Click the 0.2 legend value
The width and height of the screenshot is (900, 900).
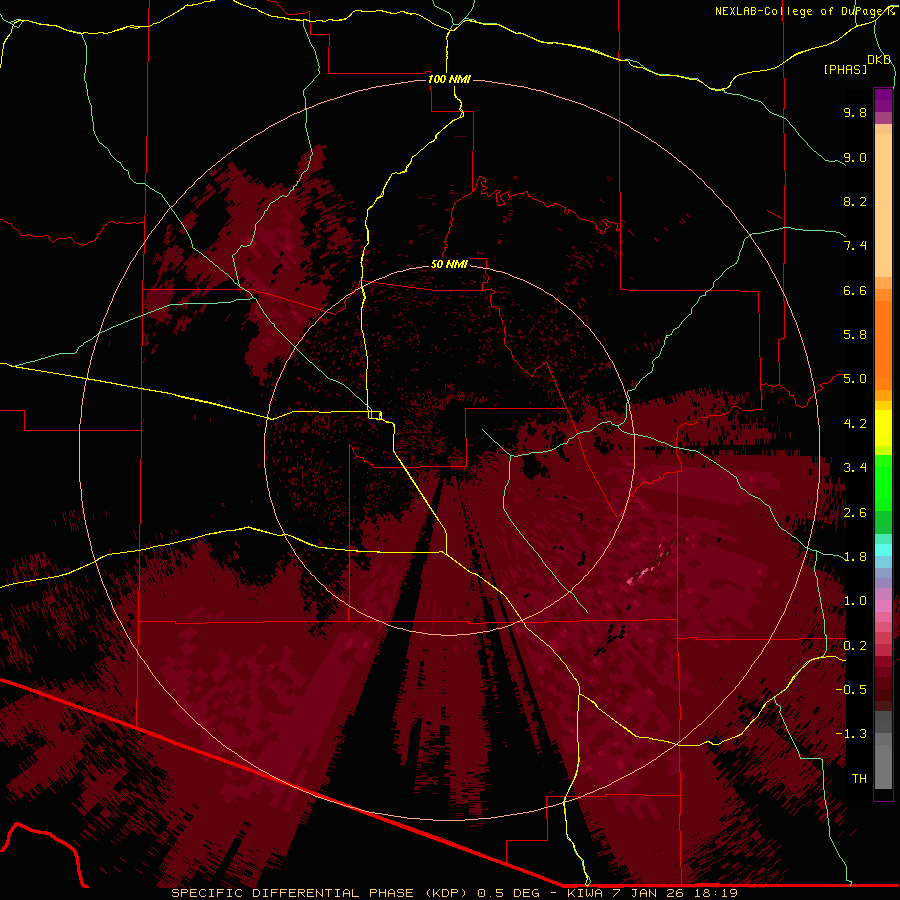click(x=855, y=646)
